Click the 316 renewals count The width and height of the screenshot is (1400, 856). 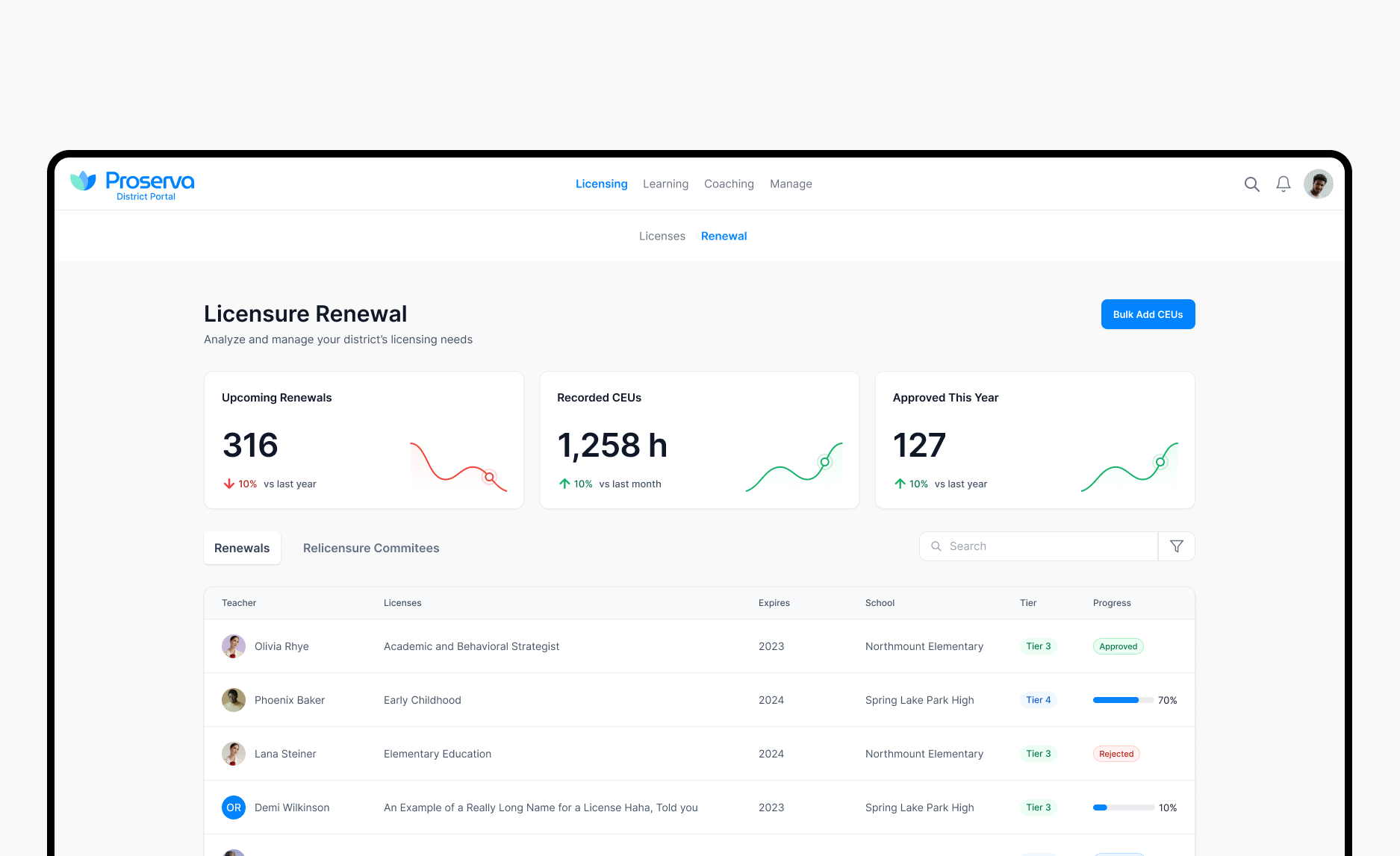[250, 446]
